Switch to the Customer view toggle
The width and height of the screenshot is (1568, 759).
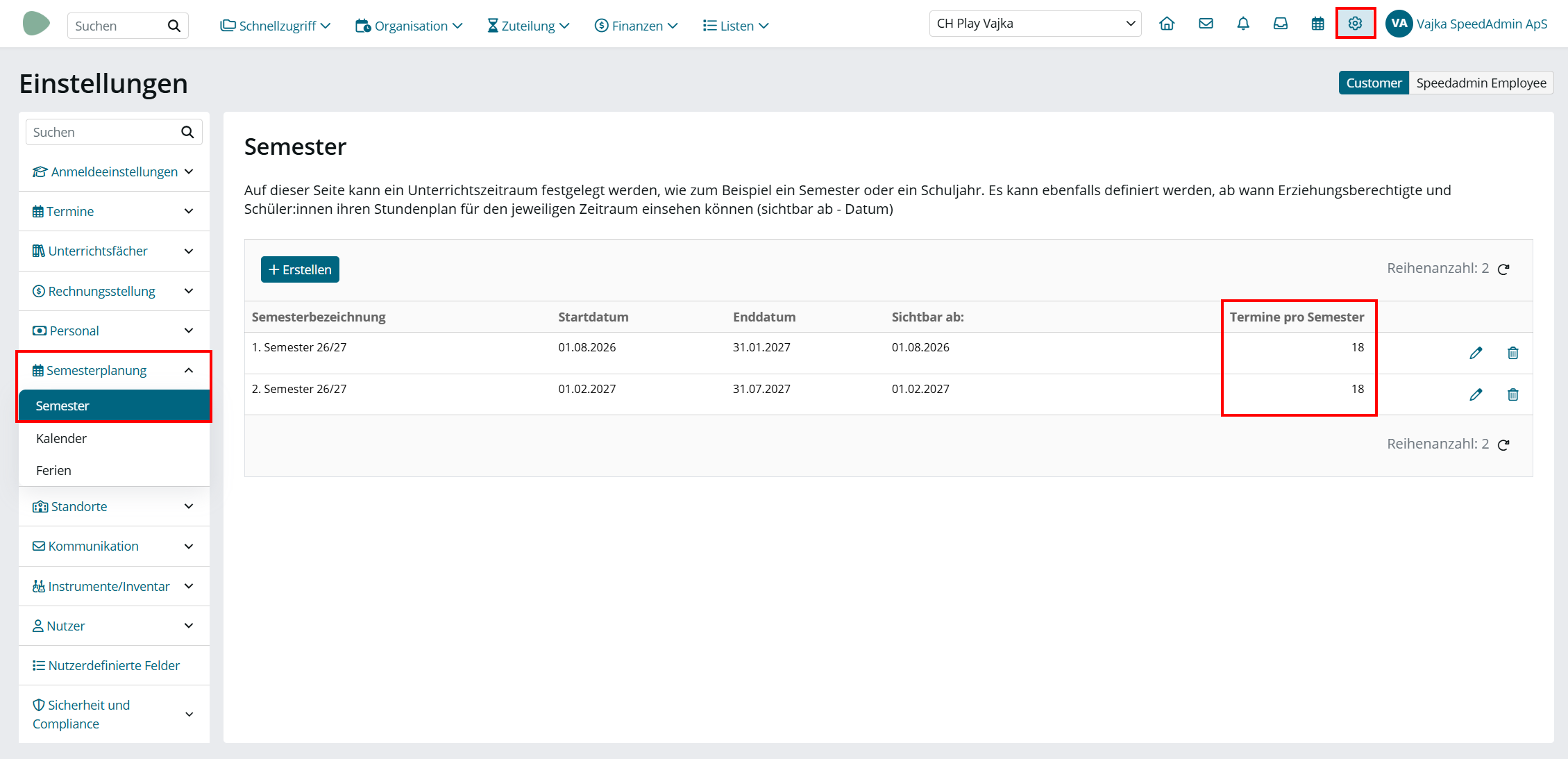tap(1374, 83)
